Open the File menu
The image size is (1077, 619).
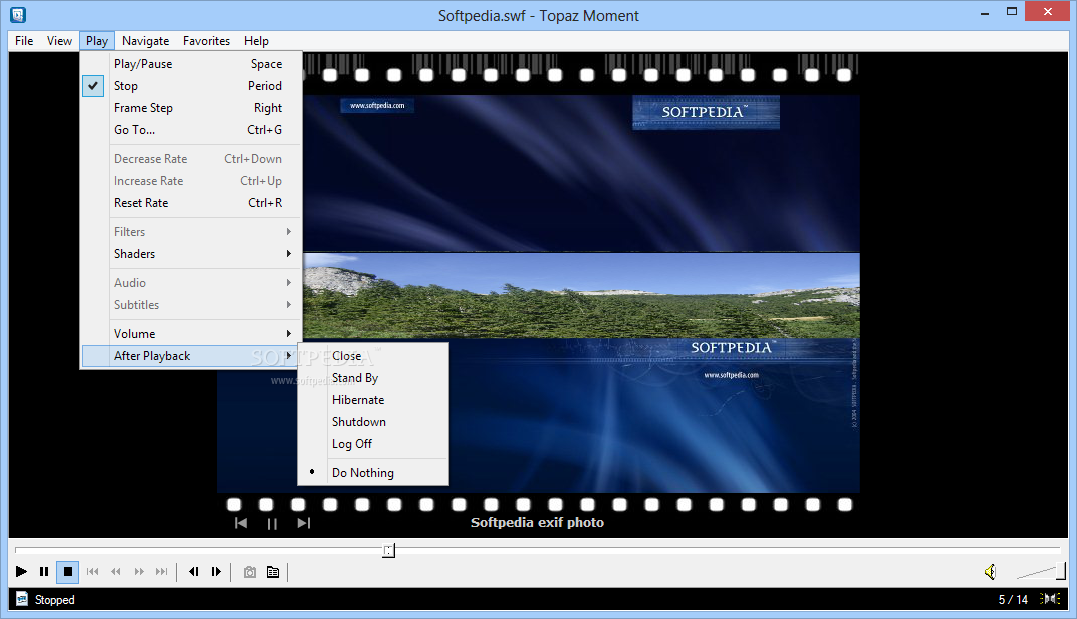24,41
